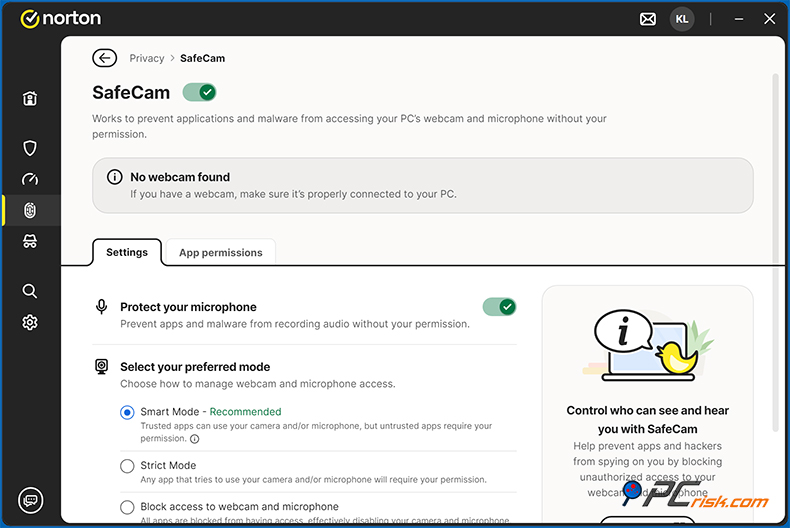
Task: Open the Performance gauge section
Action: pyautogui.click(x=30, y=179)
